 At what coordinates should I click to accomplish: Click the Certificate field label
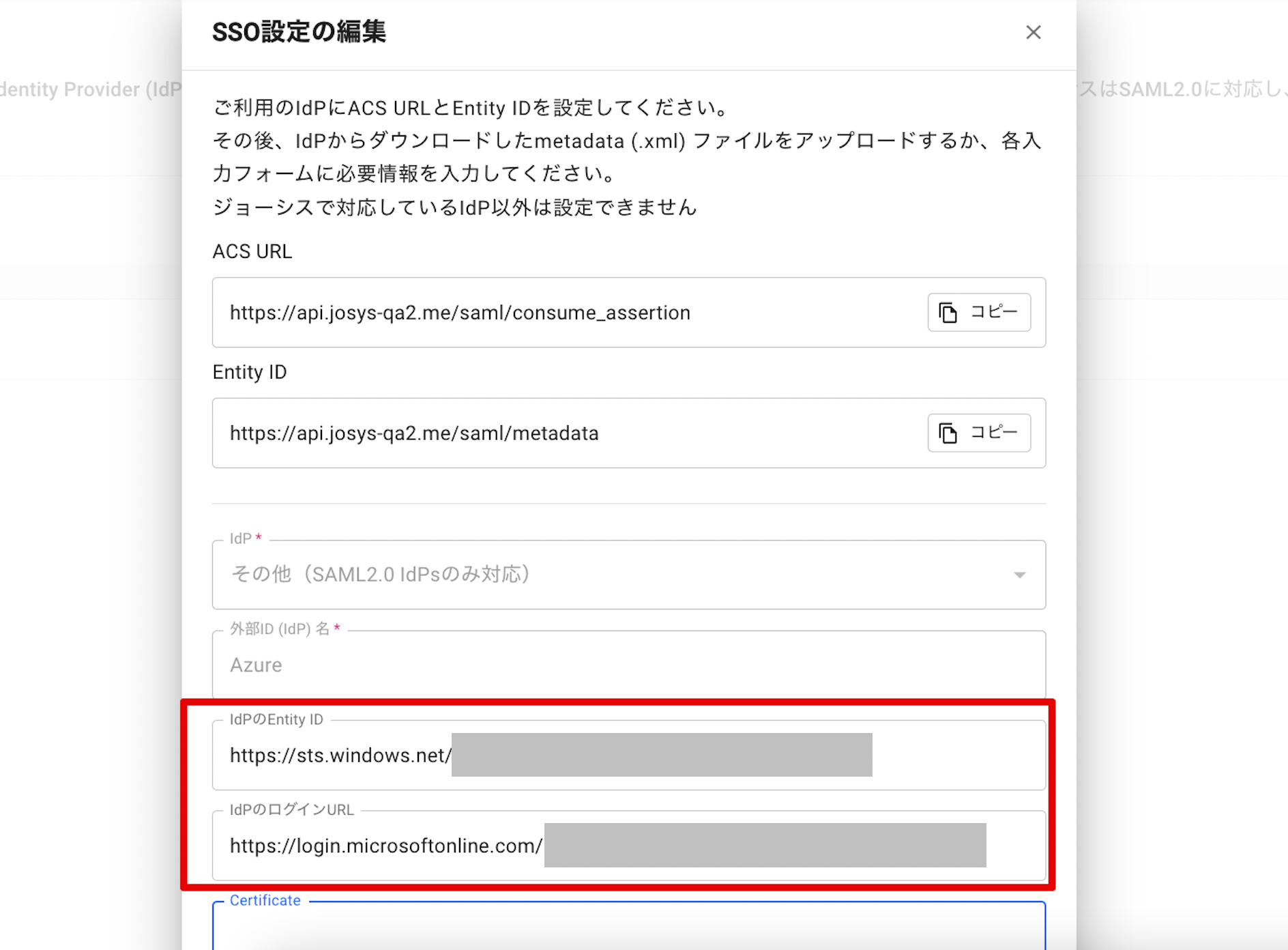click(265, 900)
